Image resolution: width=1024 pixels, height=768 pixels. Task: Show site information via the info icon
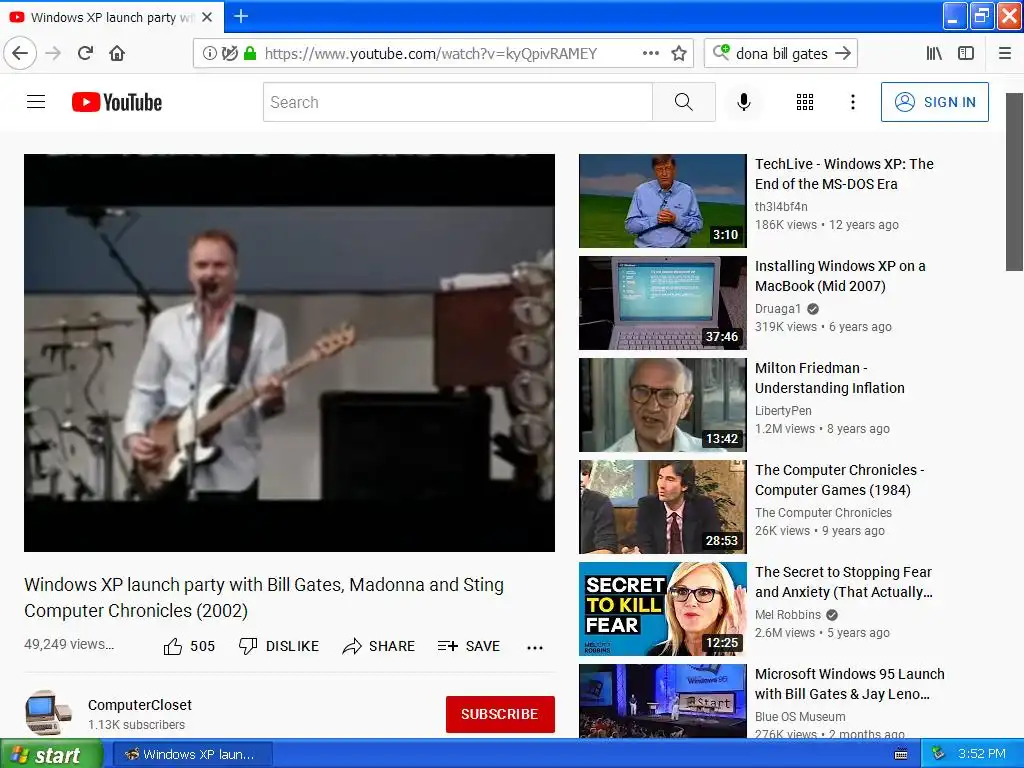click(x=210, y=54)
